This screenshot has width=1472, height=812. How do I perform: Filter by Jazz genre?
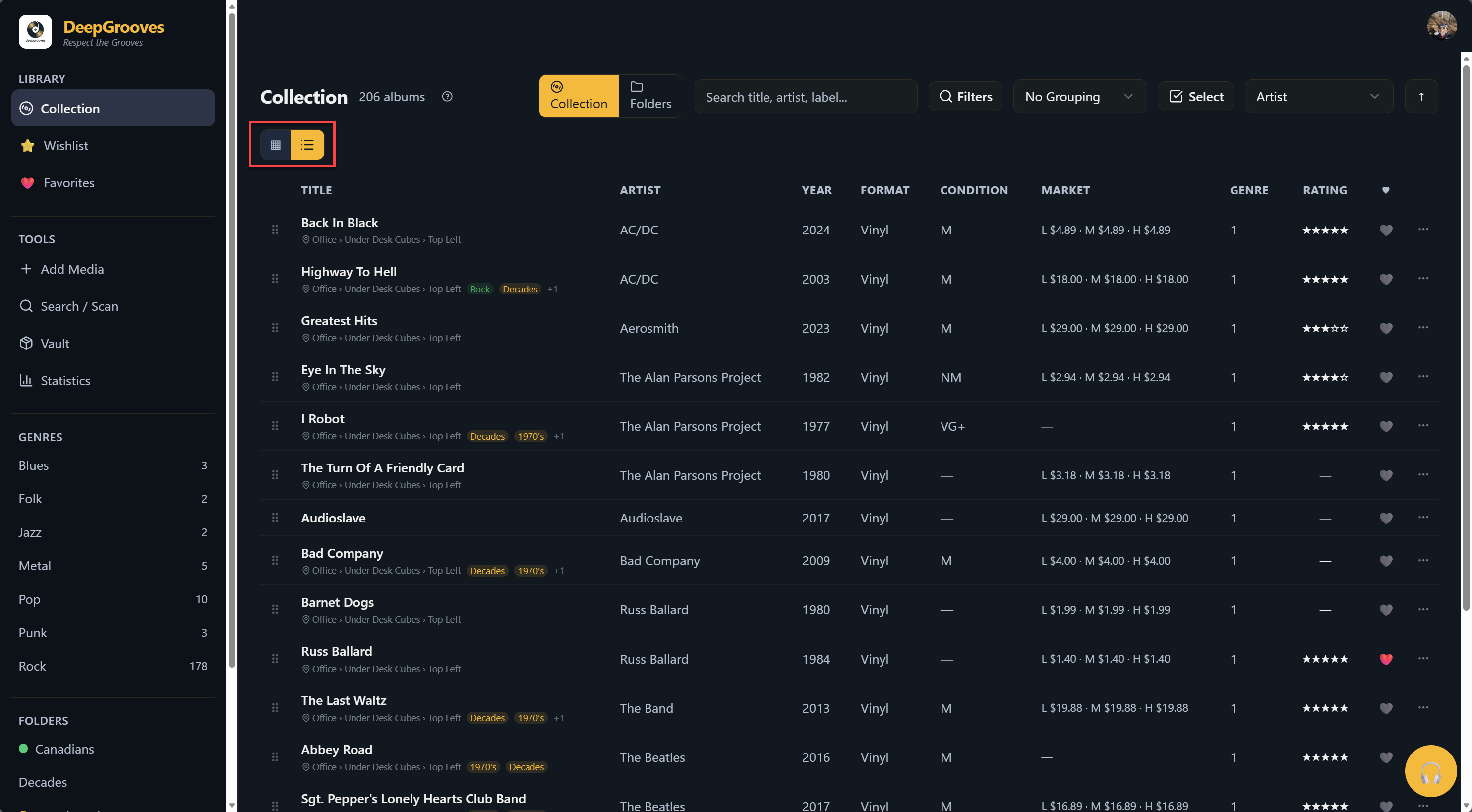113,532
